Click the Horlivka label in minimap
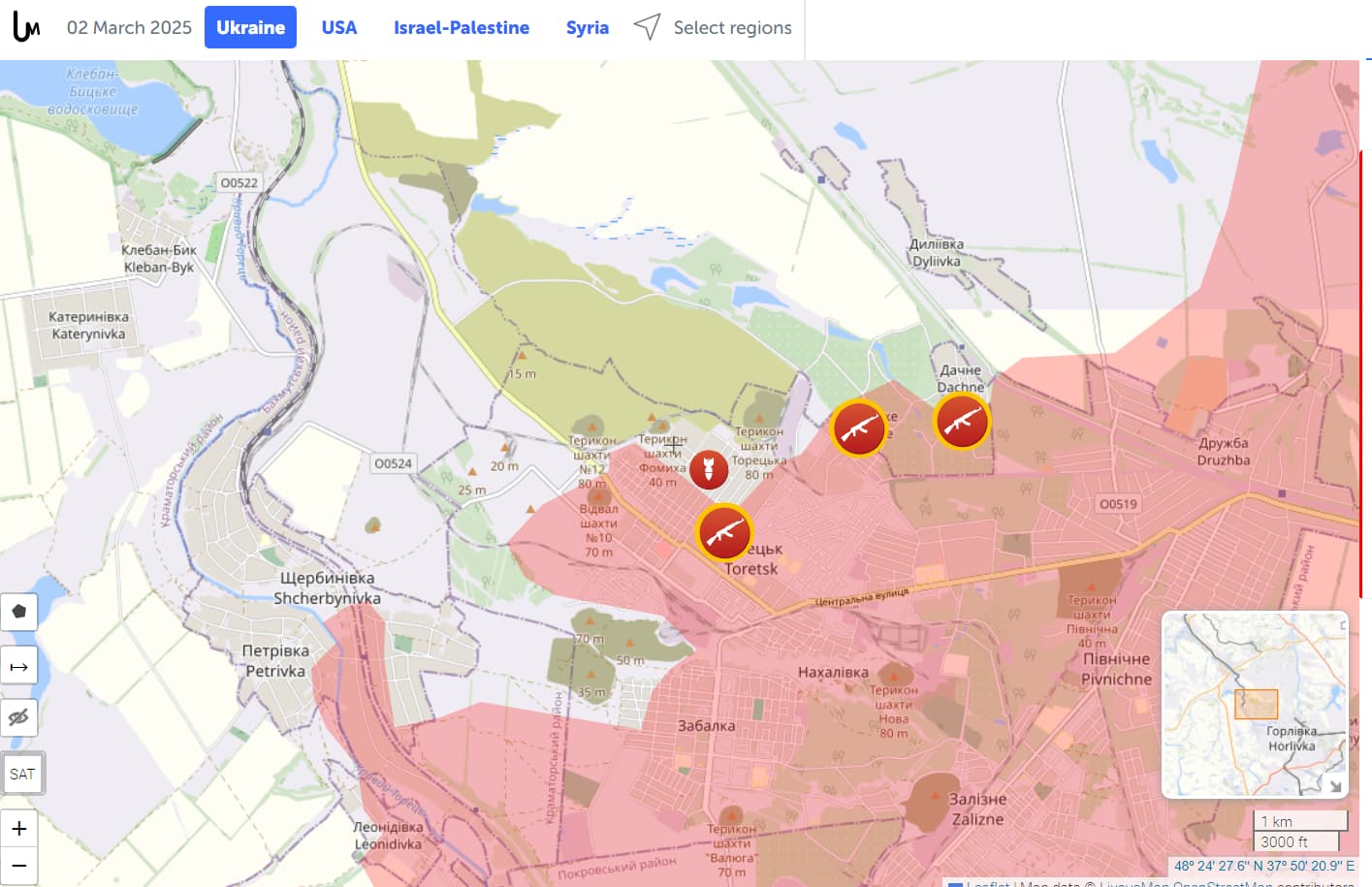1372x887 pixels. pos(1292,745)
